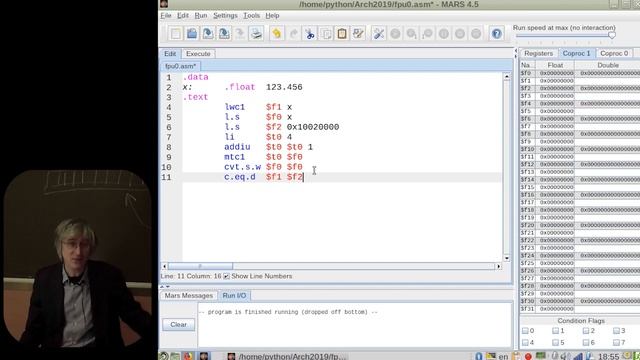Open the Coproc 0 tab
This screenshot has width=640, height=360.
point(614,53)
